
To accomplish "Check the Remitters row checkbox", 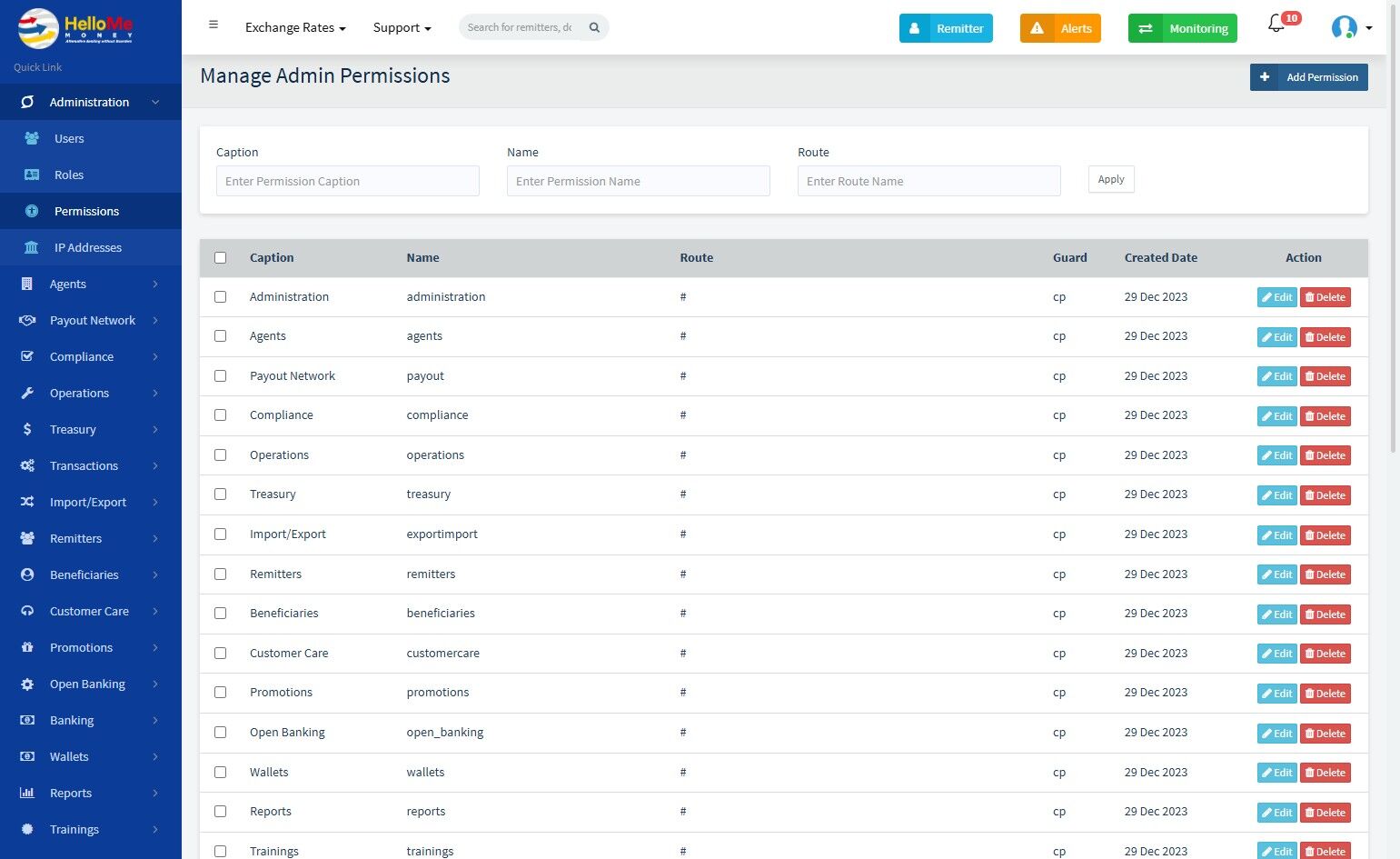I will tap(220, 574).
